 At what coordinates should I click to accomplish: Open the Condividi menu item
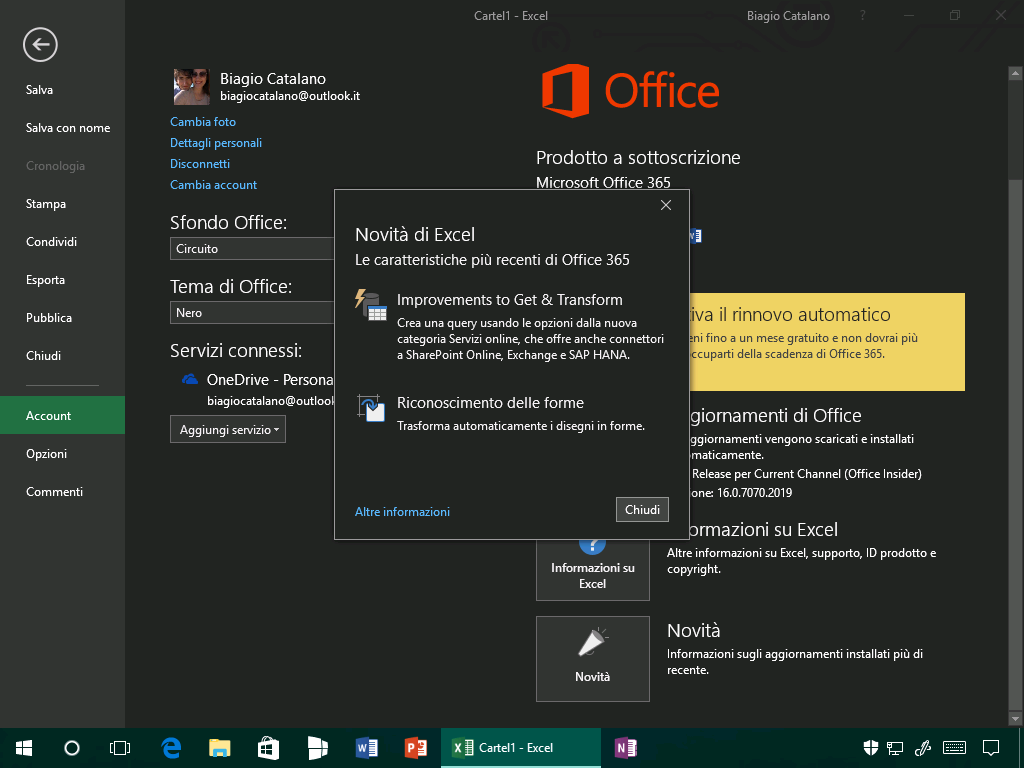(x=52, y=242)
